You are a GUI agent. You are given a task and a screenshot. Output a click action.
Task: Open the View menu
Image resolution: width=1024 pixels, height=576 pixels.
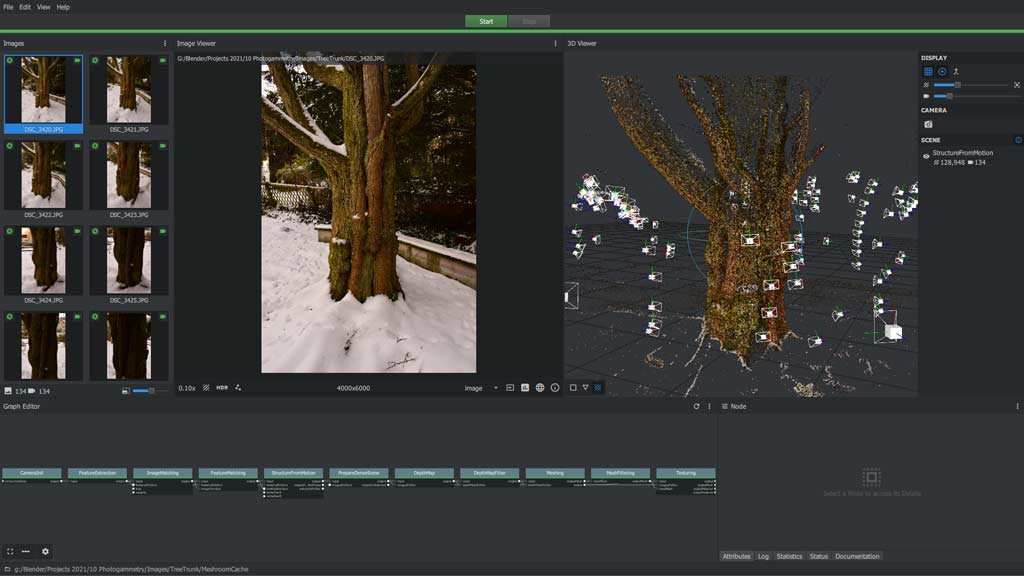(x=44, y=7)
